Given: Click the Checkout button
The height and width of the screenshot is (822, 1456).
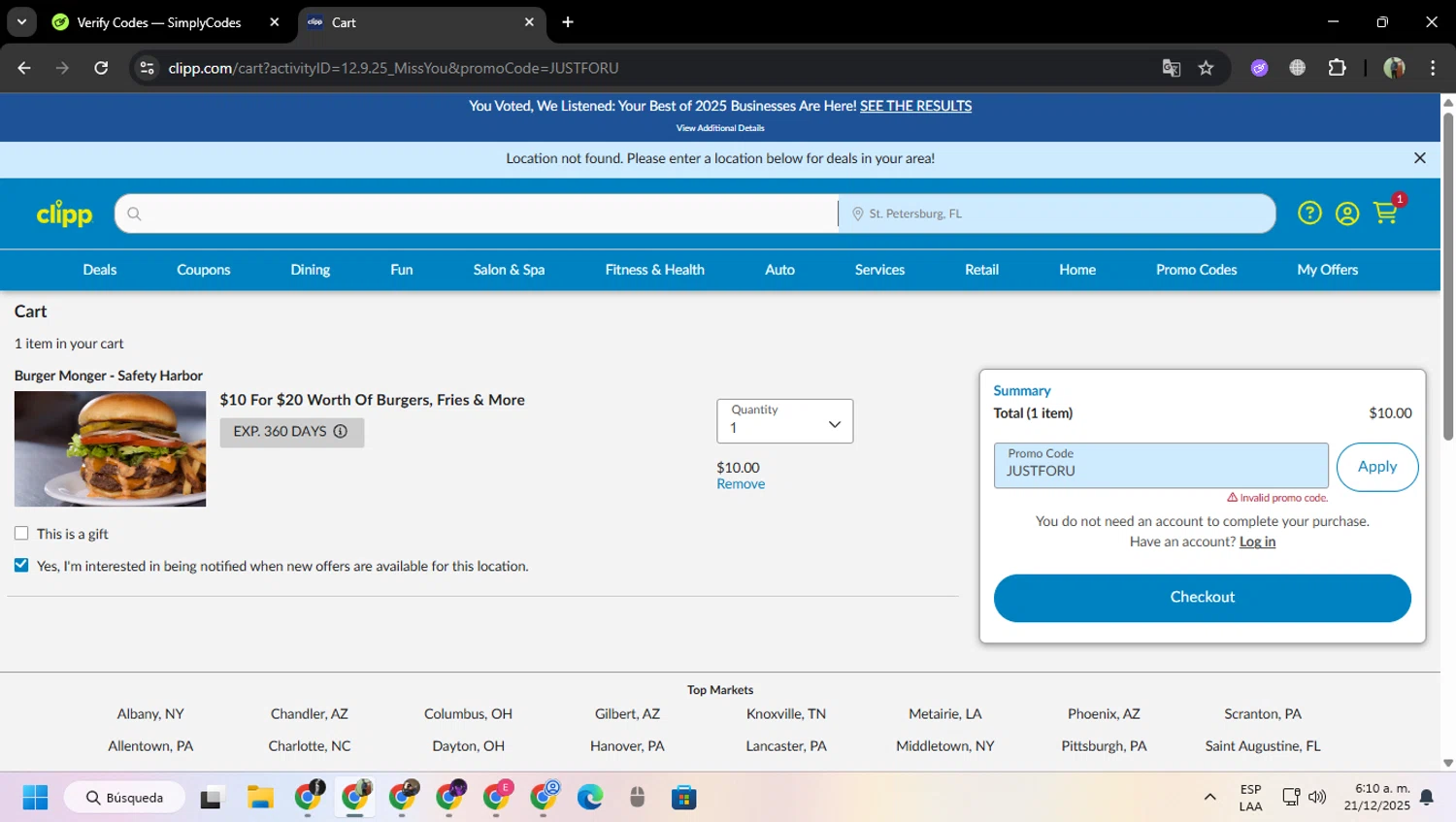Looking at the screenshot, I should [x=1202, y=598].
